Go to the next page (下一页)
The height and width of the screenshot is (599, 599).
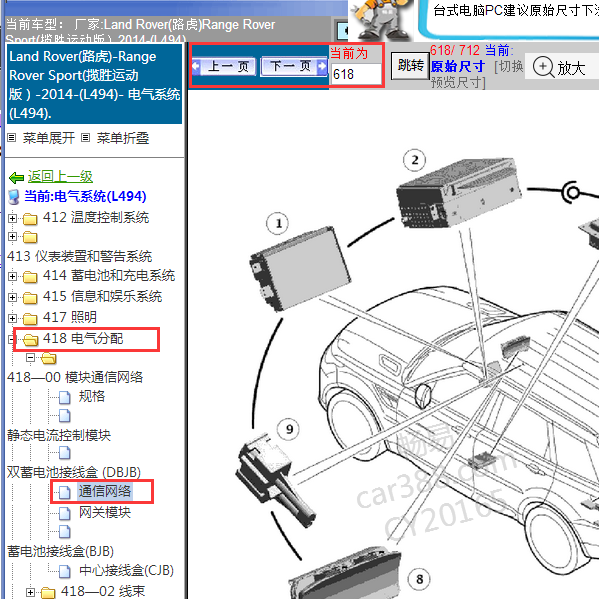(294, 66)
